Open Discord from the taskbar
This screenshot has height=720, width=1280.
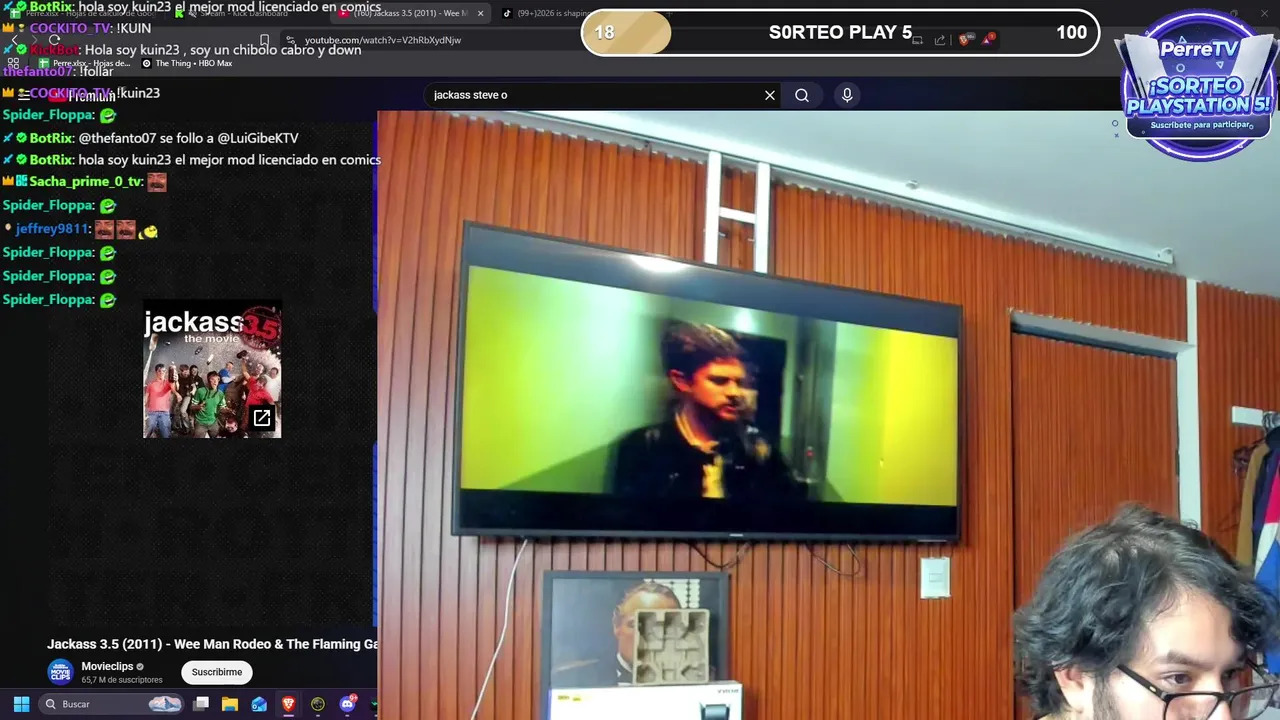347,704
